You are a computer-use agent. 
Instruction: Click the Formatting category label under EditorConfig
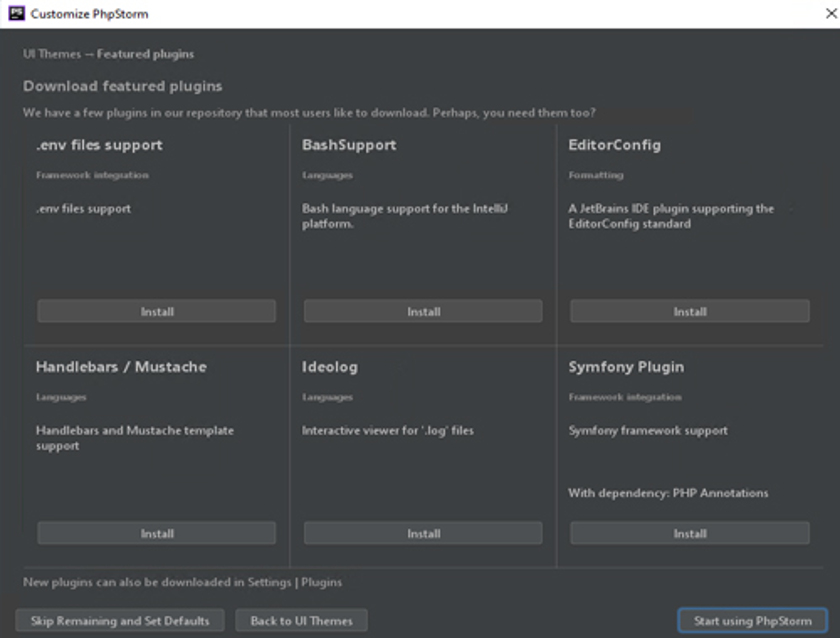point(596,175)
